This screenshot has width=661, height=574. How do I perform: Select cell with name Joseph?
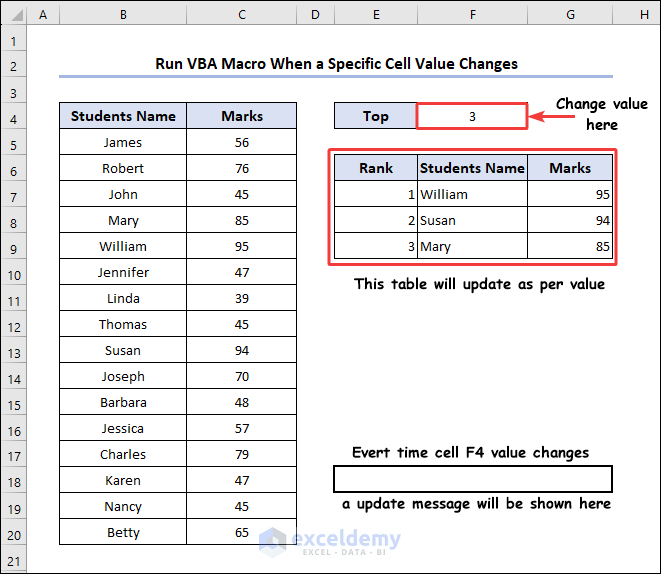[123, 376]
